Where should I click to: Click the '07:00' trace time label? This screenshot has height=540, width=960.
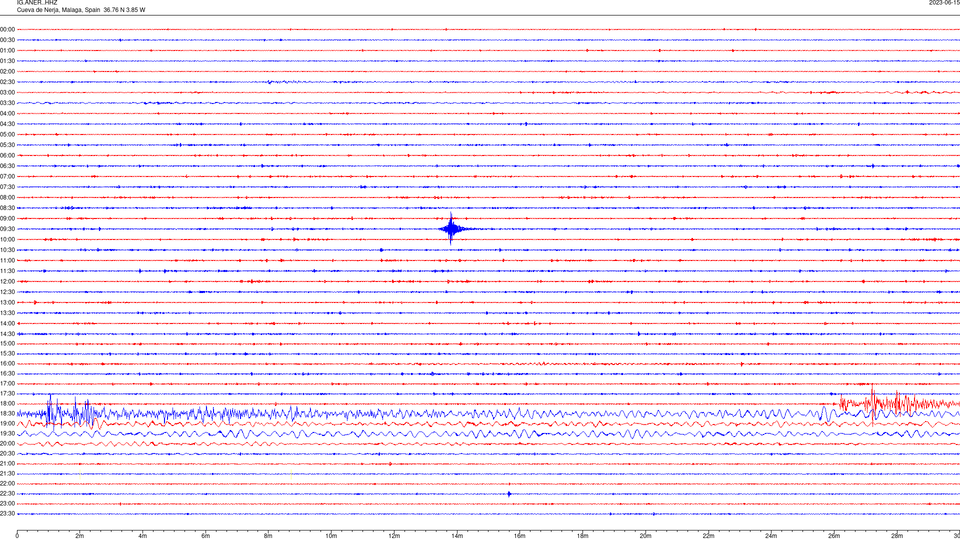(7, 176)
